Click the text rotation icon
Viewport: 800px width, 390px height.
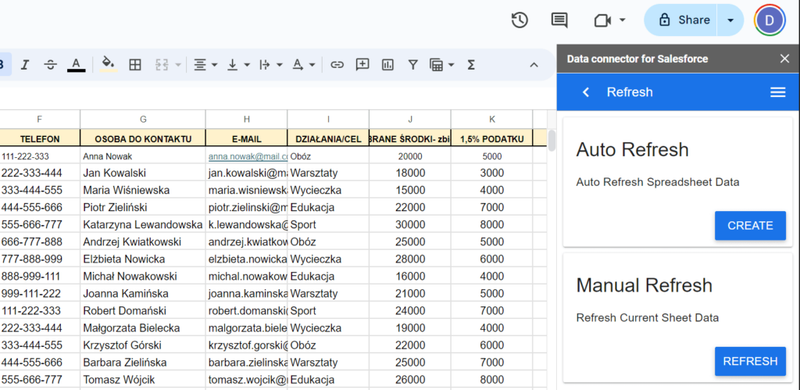click(x=297, y=65)
